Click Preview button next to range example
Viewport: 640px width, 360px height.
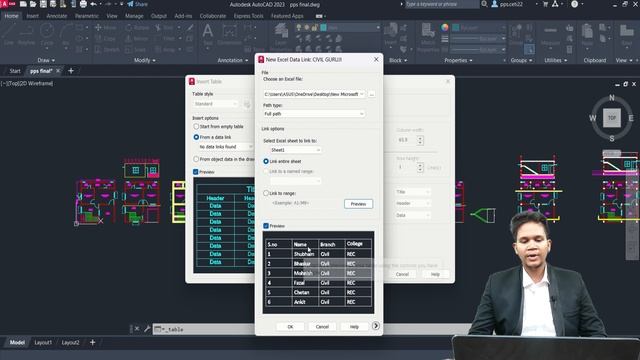[358, 204]
